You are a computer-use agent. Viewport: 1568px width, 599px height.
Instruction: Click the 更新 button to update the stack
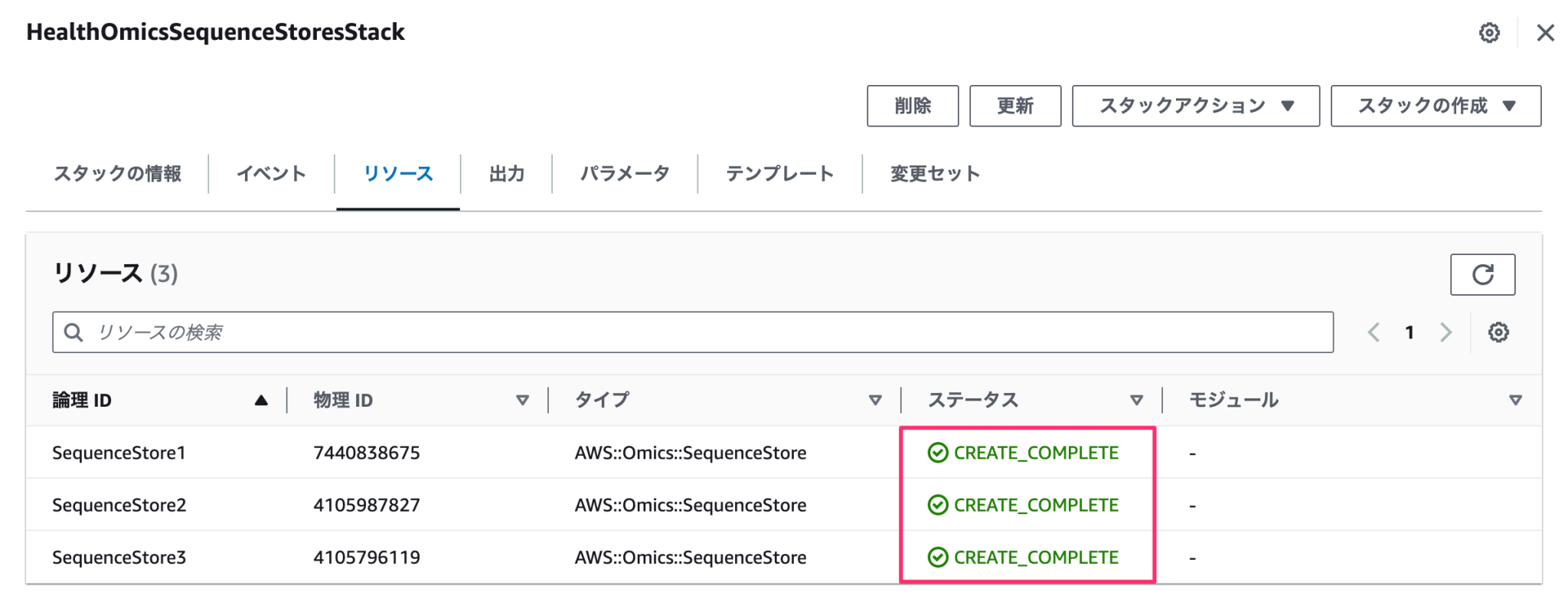coord(1015,106)
